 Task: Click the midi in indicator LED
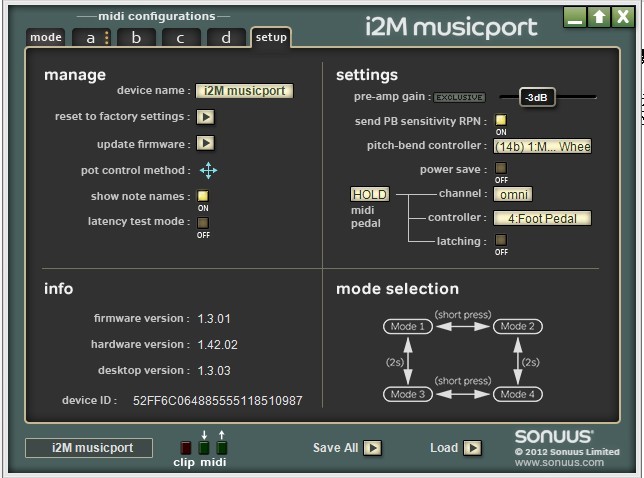click(204, 448)
